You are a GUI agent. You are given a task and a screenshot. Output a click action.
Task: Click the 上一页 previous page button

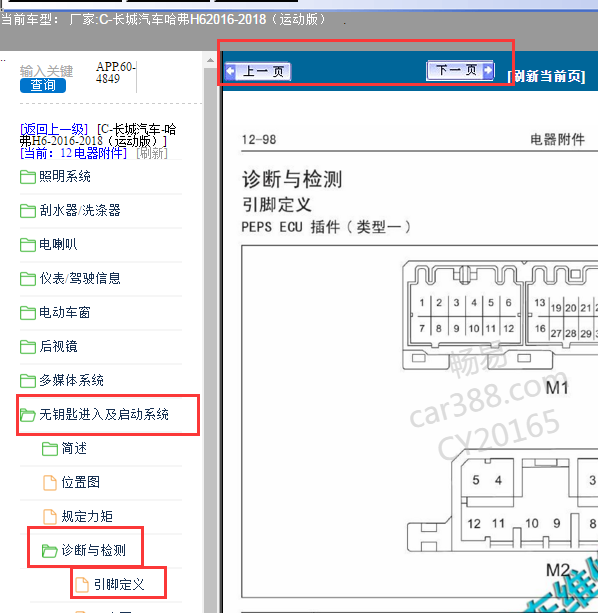tap(258, 72)
